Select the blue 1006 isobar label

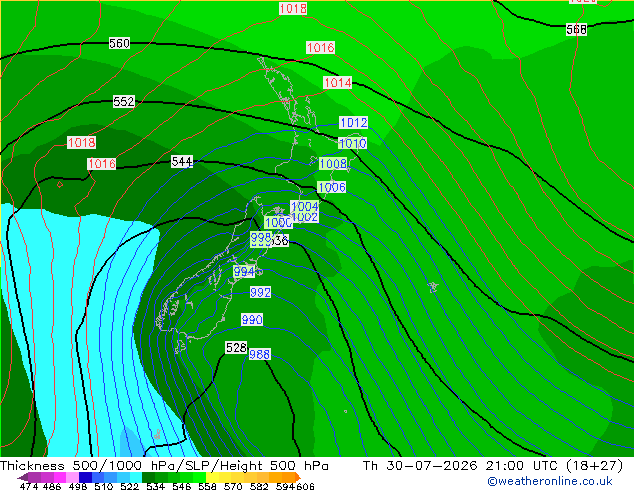click(x=332, y=187)
